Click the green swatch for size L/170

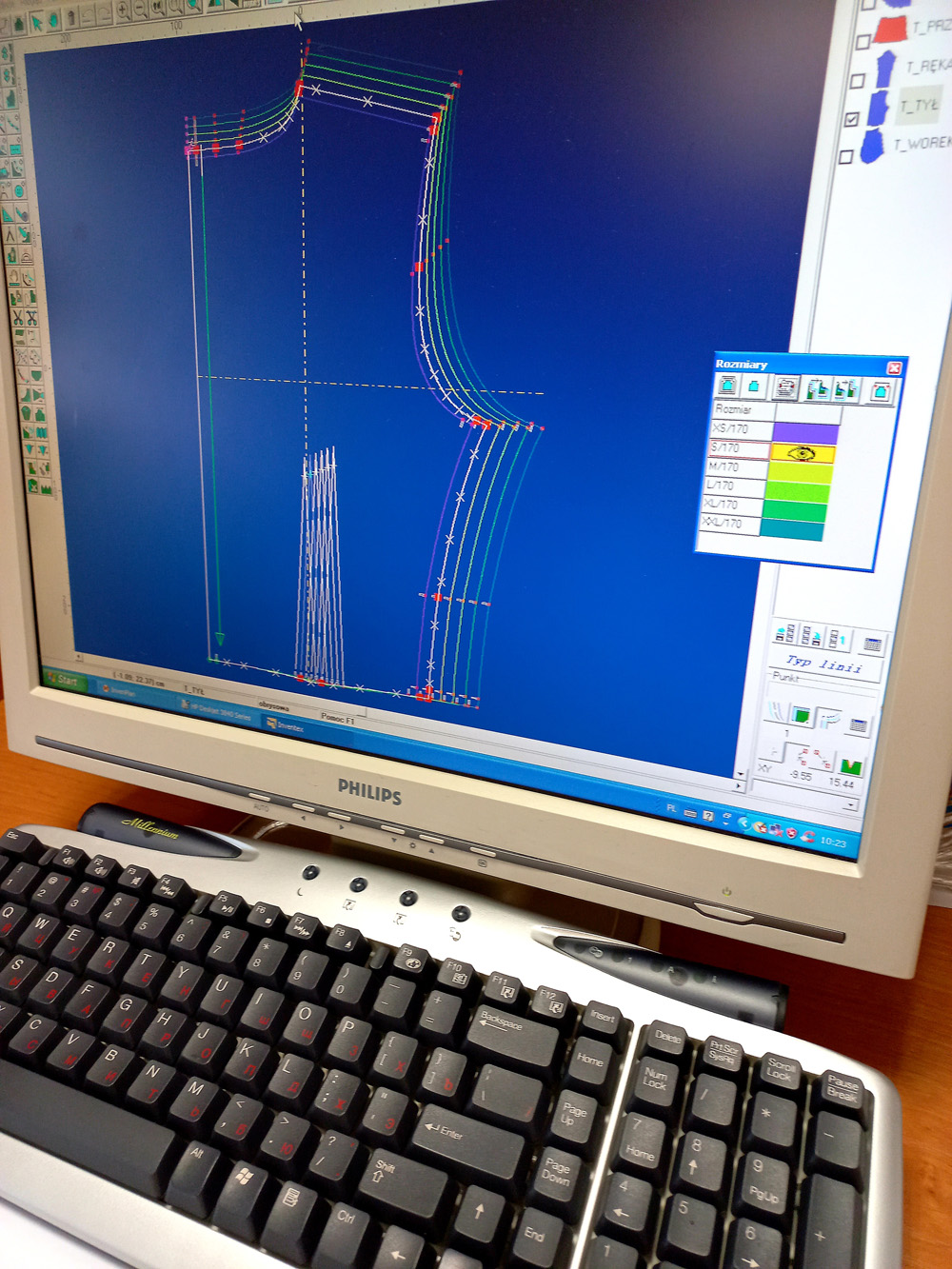[x=798, y=491]
